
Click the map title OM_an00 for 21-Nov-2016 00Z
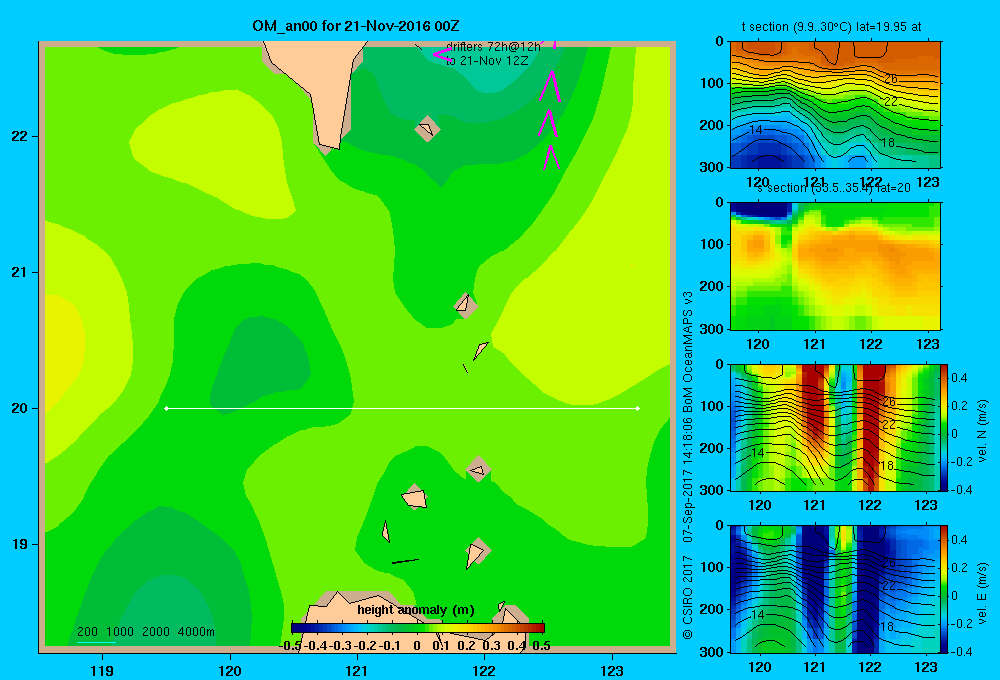pos(356,26)
